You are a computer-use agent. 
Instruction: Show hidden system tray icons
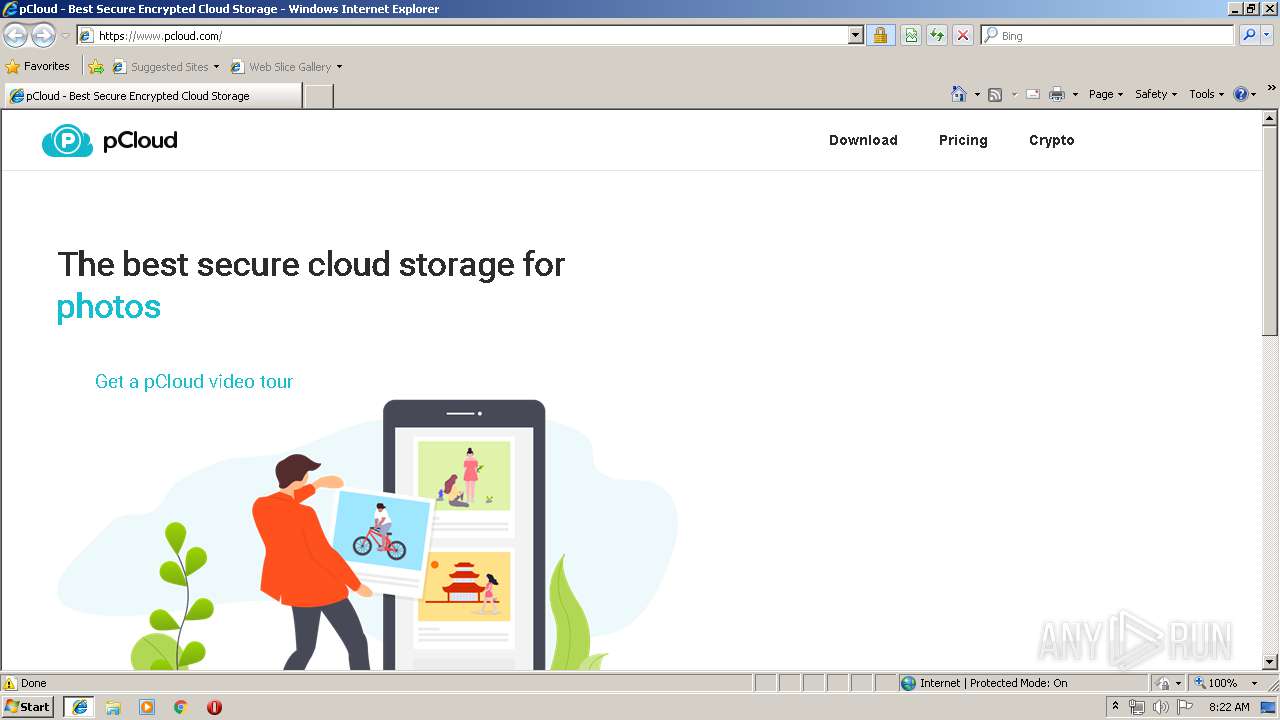(x=1116, y=707)
